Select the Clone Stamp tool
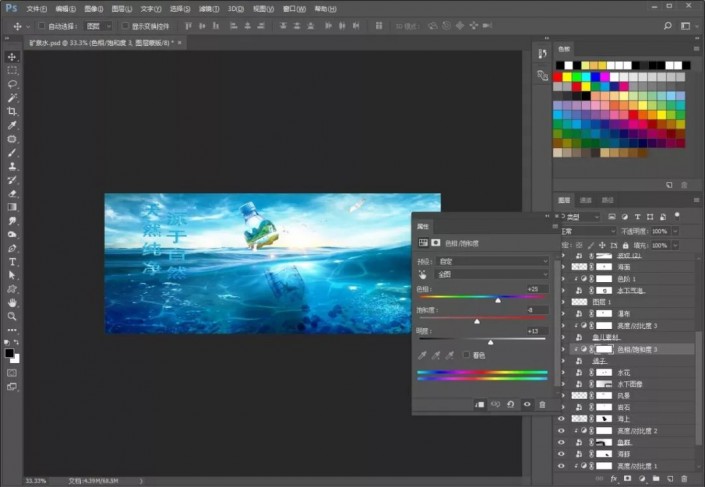 [x=12, y=166]
